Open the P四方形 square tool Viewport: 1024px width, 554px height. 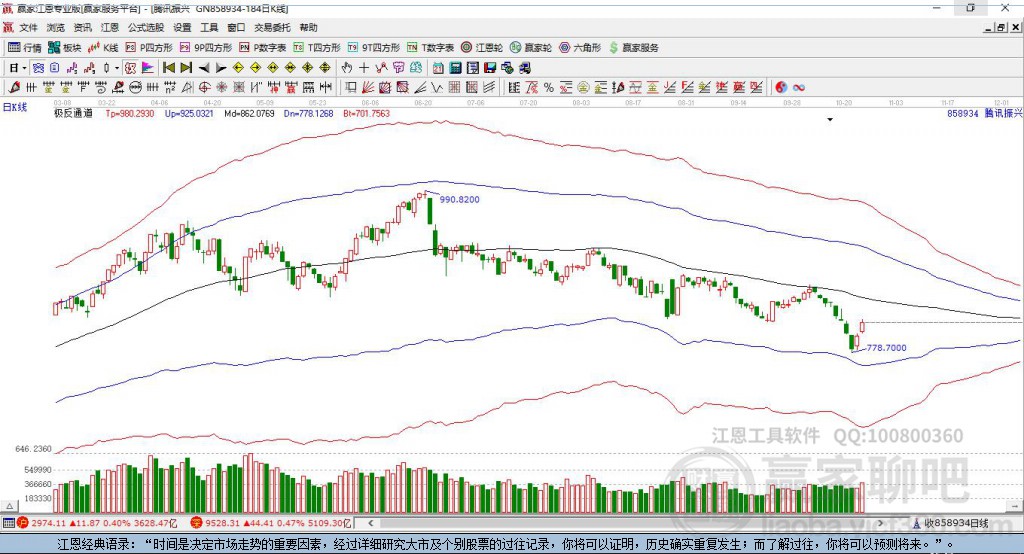[x=149, y=48]
